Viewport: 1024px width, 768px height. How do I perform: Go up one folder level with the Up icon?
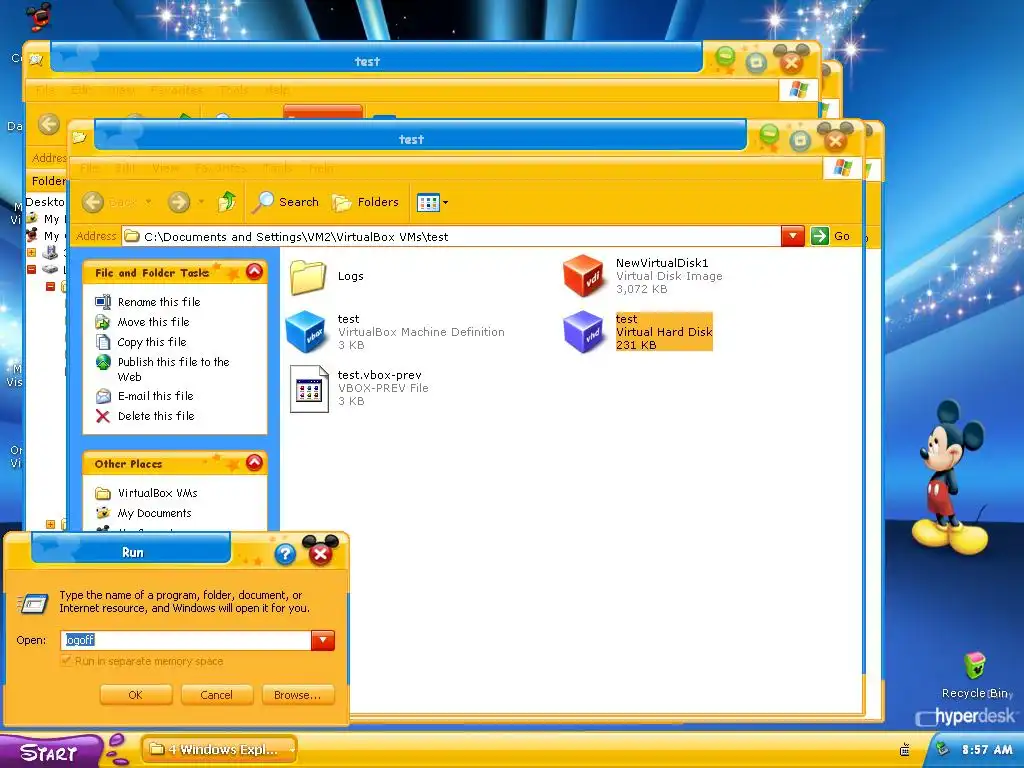[x=227, y=201]
